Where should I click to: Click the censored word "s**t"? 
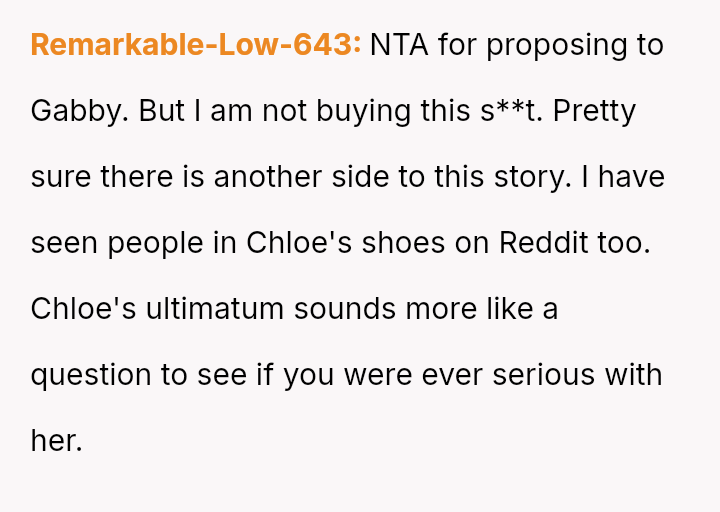(x=511, y=111)
